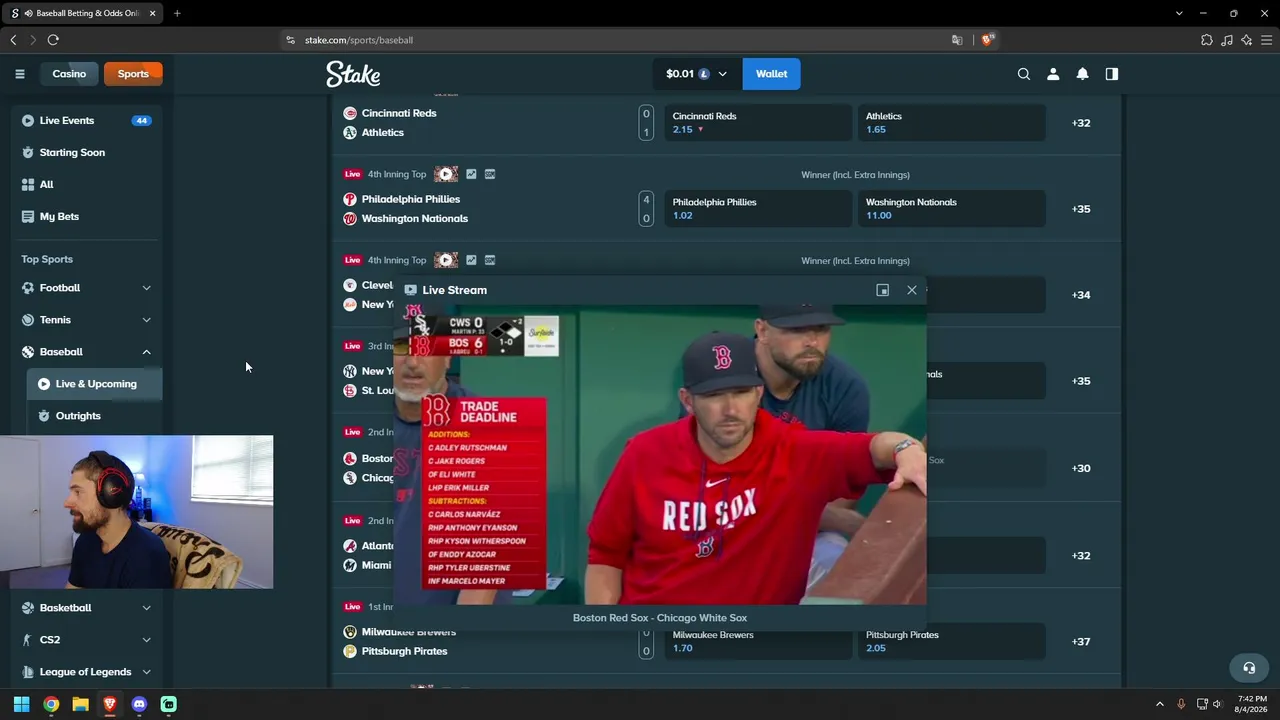Open the $0.01 balance currency dropdown
Viewport: 1280px width, 720px height.
[697, 74]
